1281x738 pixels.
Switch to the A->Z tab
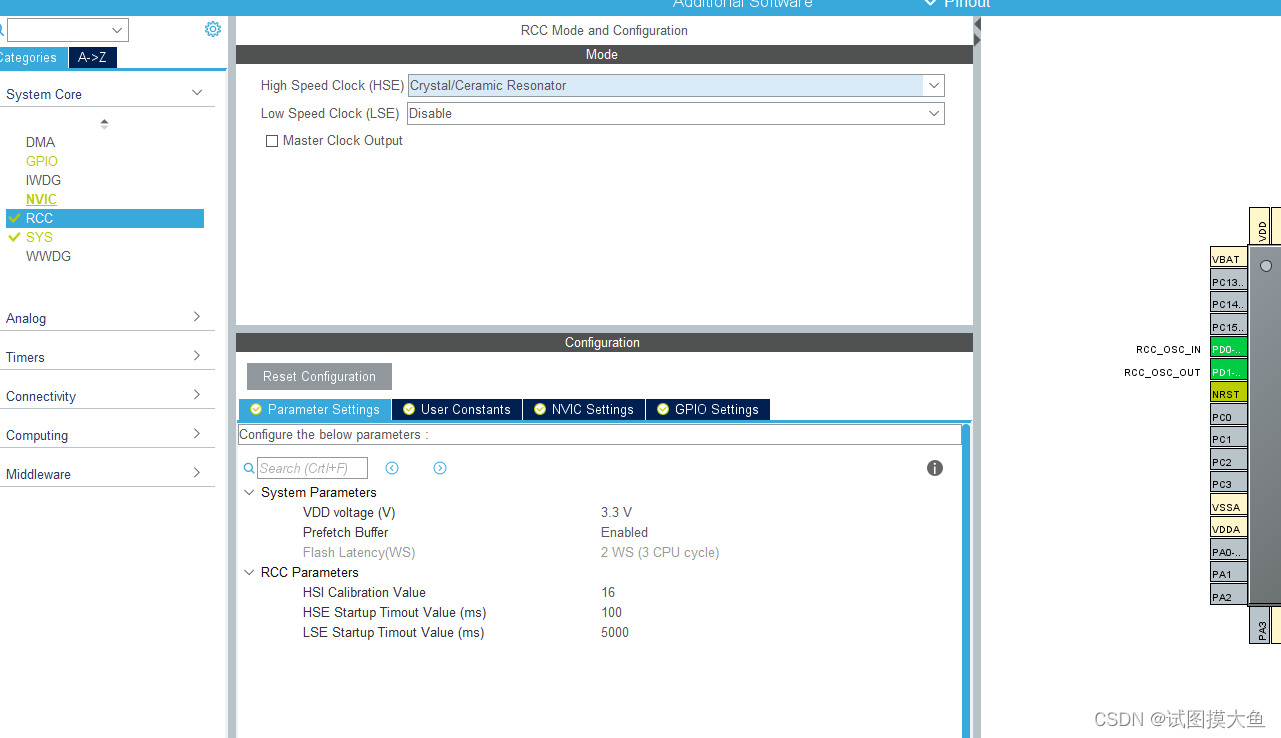(x=92, y=57)
